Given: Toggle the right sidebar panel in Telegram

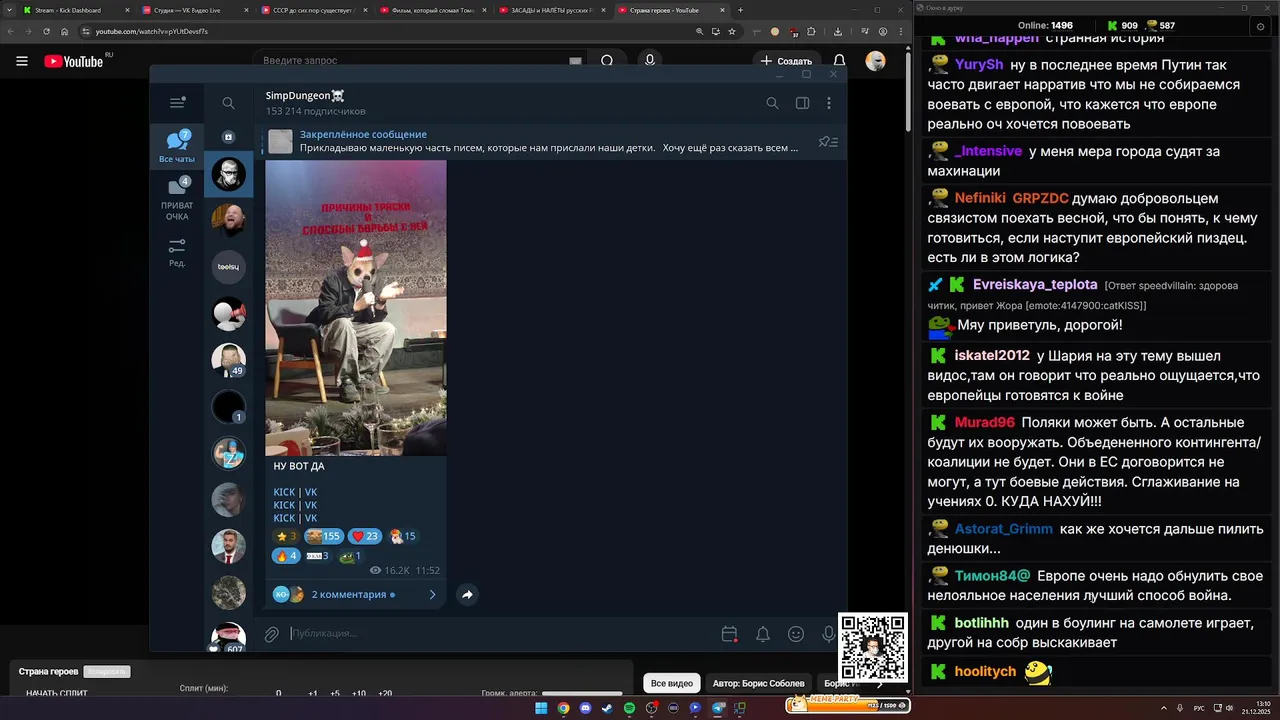Looking at the screenshot, I should [802, 103].
